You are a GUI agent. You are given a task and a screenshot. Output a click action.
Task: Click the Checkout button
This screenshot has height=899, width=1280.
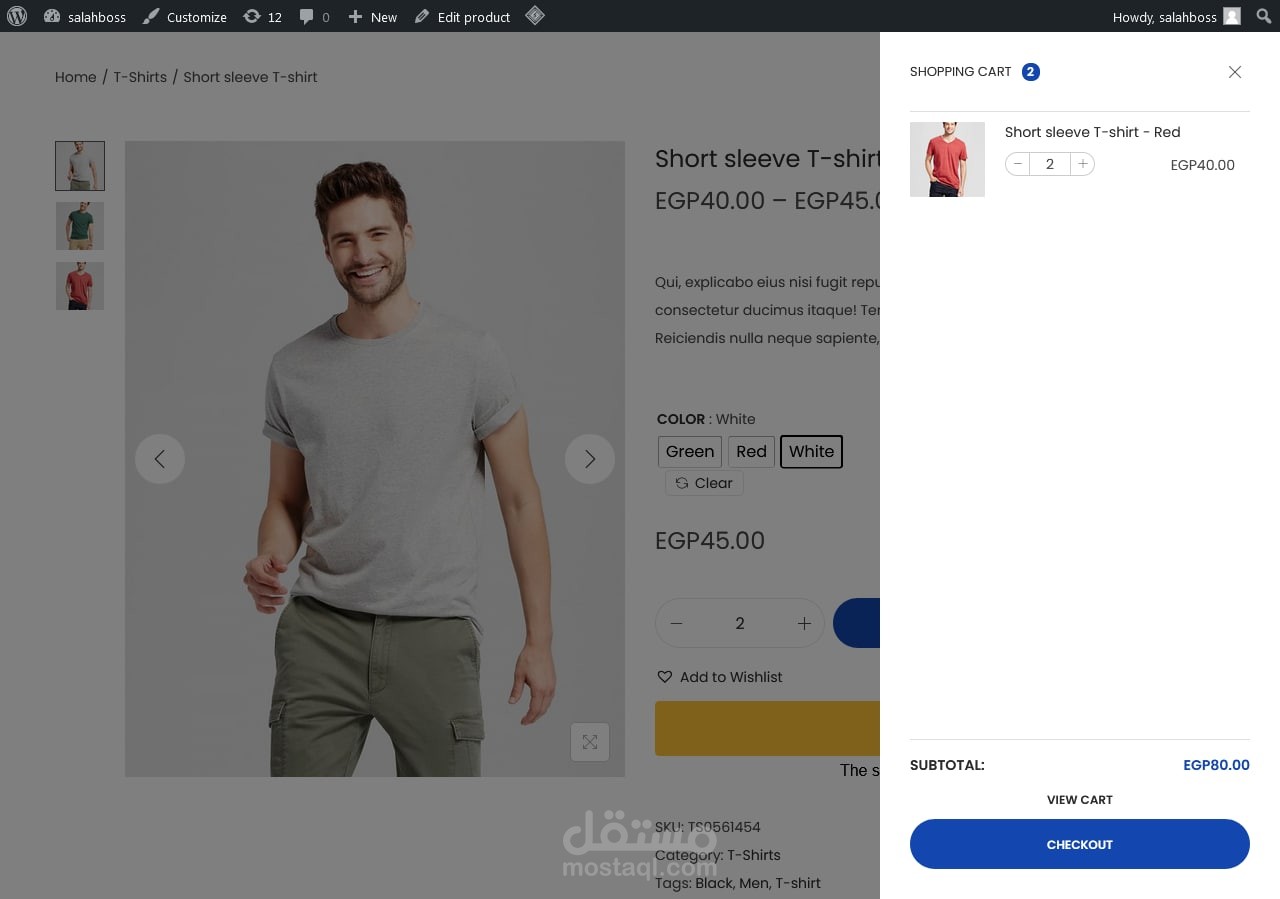tap(1079, 844)
